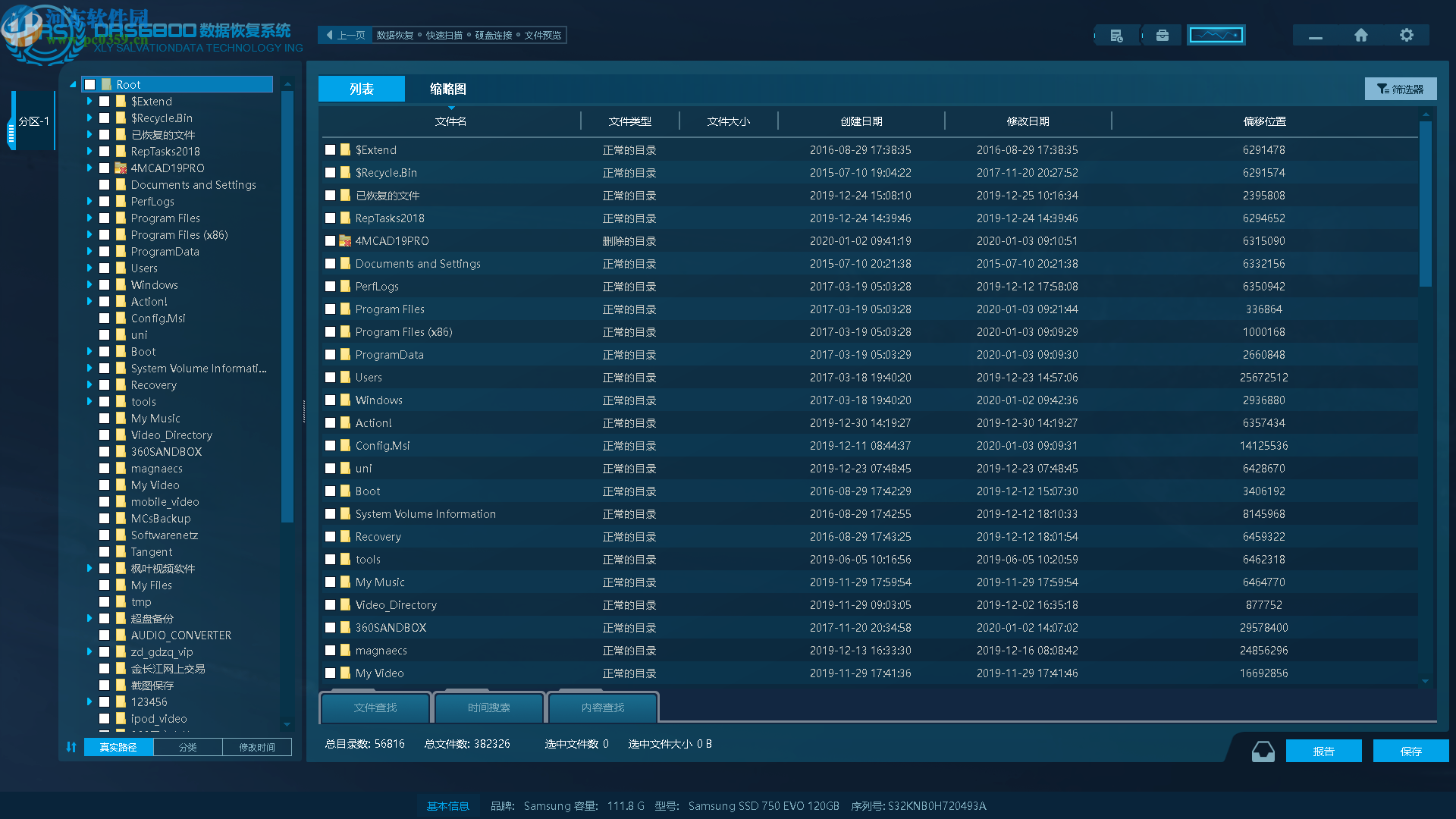Open the task log history icon
This screenshot has width=1456, height=819.
click(x=1116, y=36)
